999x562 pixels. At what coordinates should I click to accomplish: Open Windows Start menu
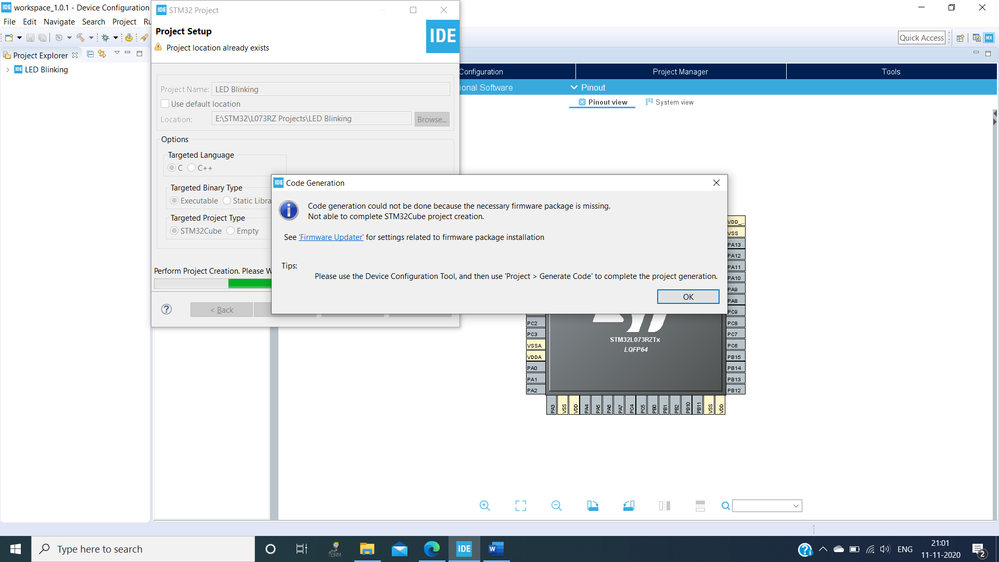(15, 549)
